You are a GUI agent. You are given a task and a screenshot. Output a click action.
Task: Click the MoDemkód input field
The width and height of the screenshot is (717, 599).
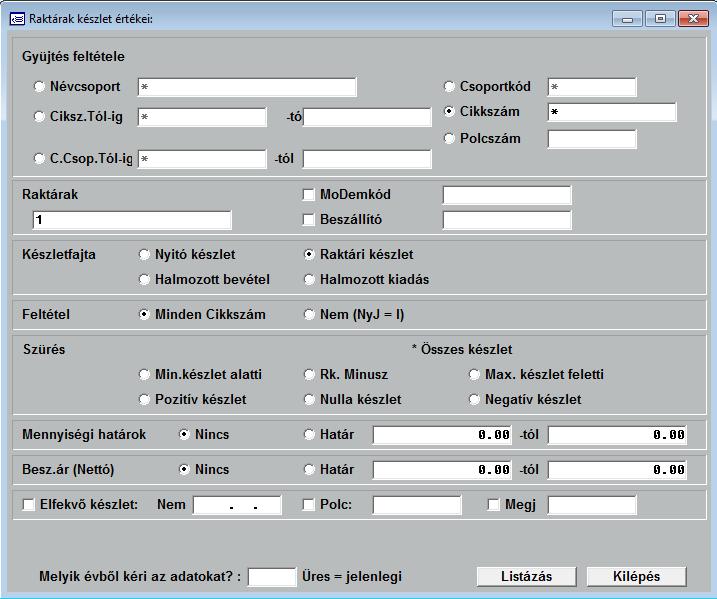[507, 195]
